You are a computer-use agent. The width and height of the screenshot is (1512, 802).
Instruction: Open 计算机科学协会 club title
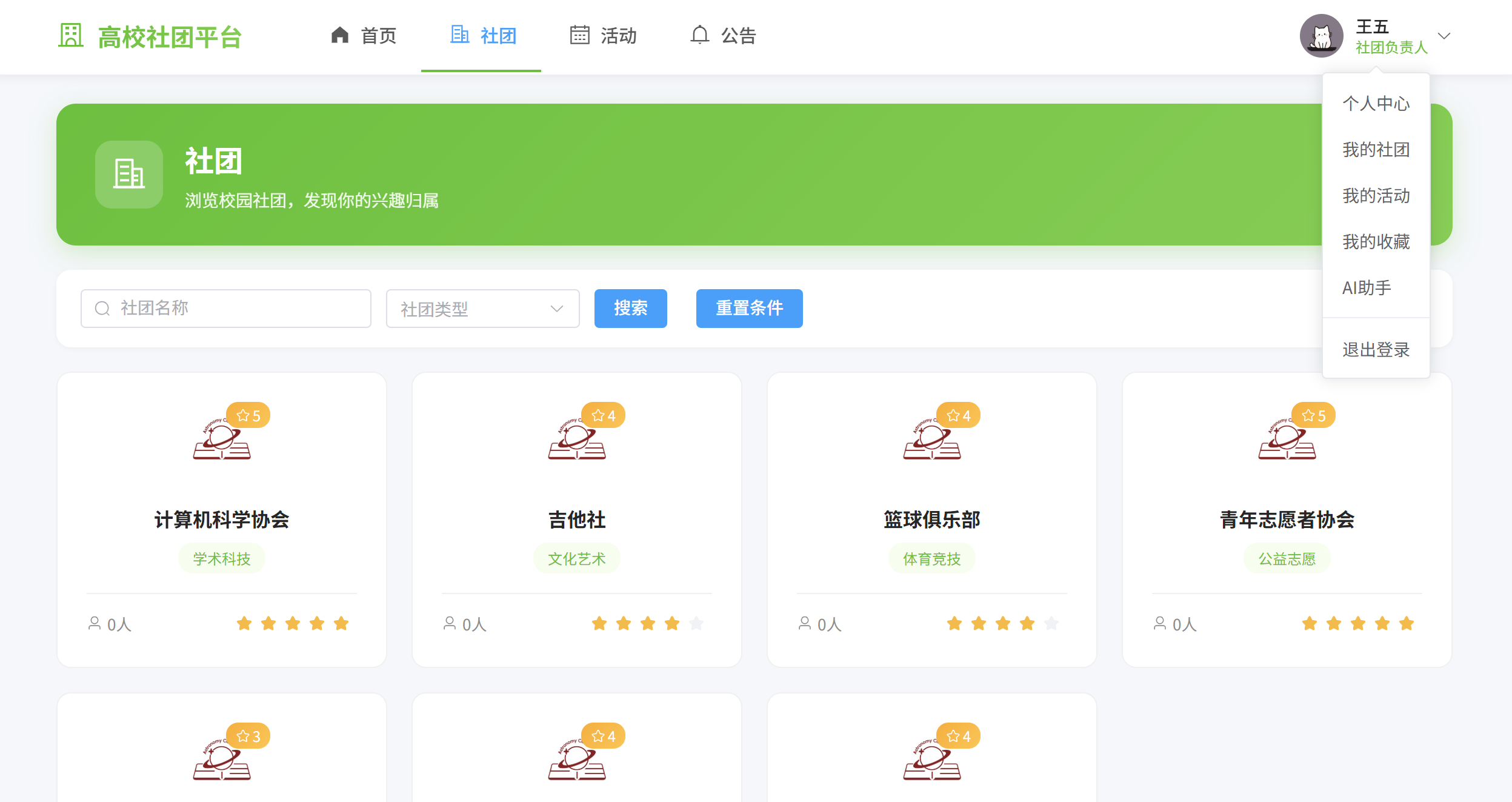tap(222, 520)
